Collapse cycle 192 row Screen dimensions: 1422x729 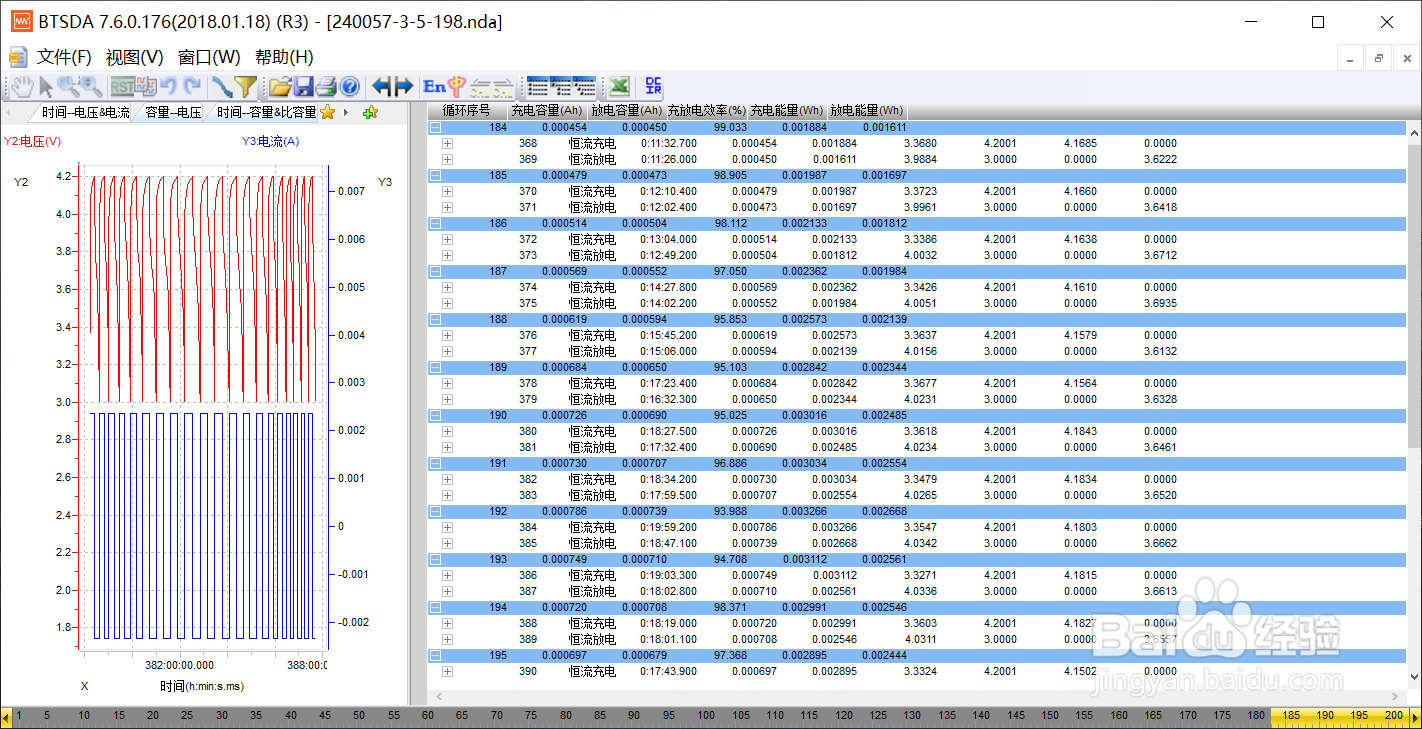pyautogui.click(x=435, y=511)
